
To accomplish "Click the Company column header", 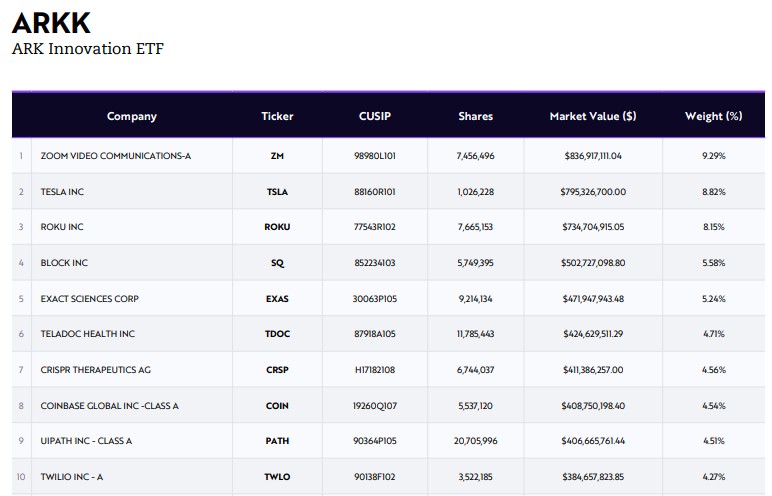I will point(131,116).
